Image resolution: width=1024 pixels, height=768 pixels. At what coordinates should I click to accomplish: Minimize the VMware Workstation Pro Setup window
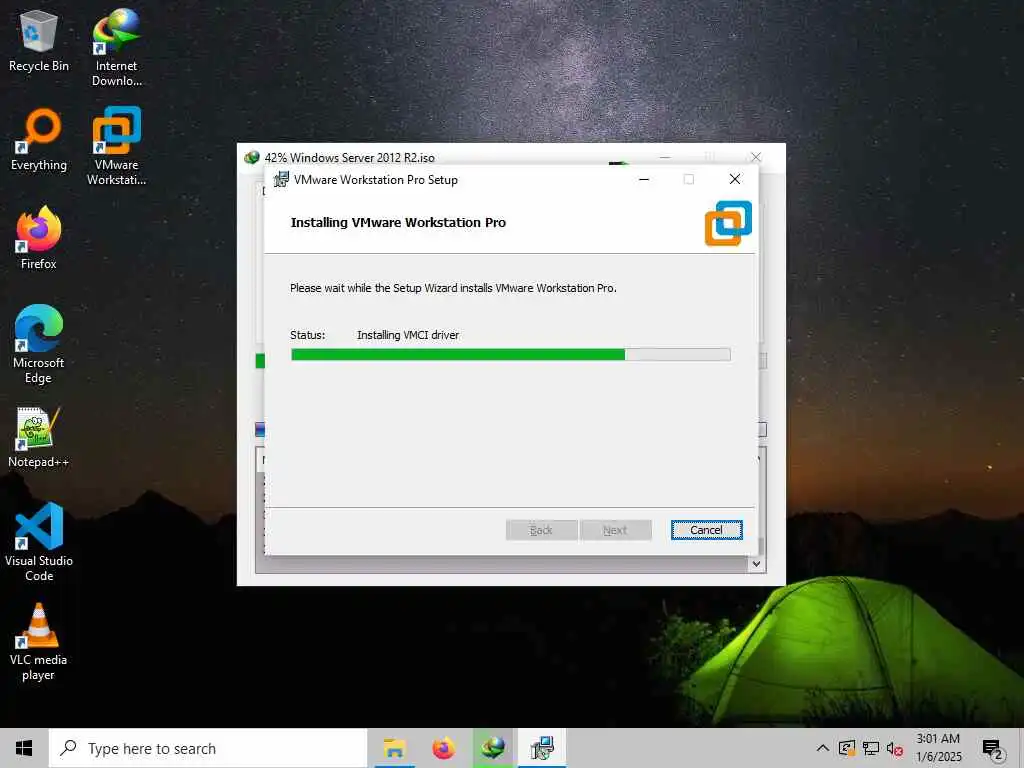click(x=644, y=179)
